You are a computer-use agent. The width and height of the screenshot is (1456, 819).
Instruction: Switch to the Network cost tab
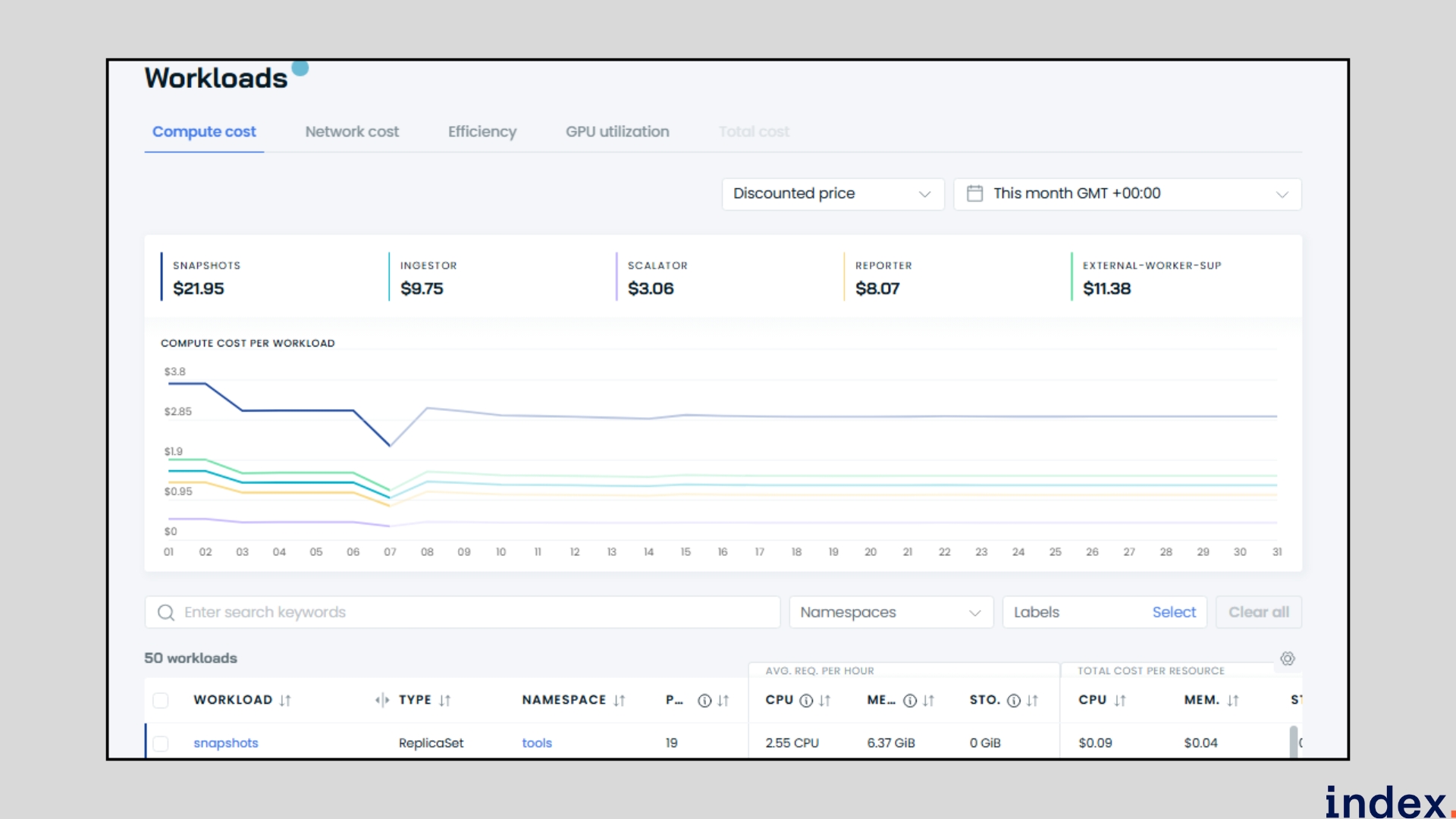click(x=352, y=131)
